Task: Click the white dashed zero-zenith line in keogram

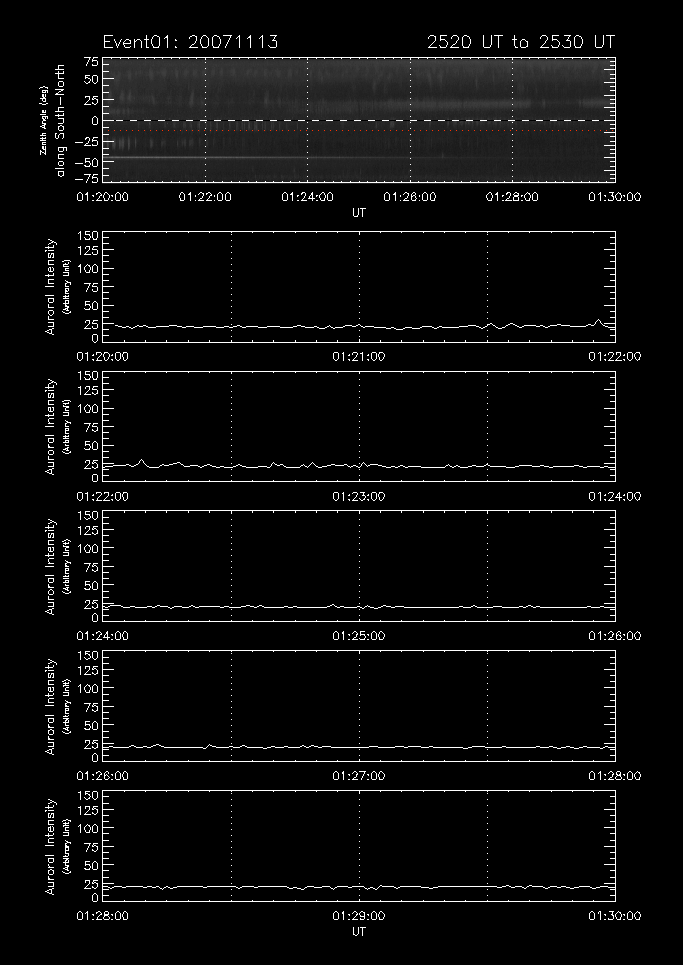Action: coord(359,120)
